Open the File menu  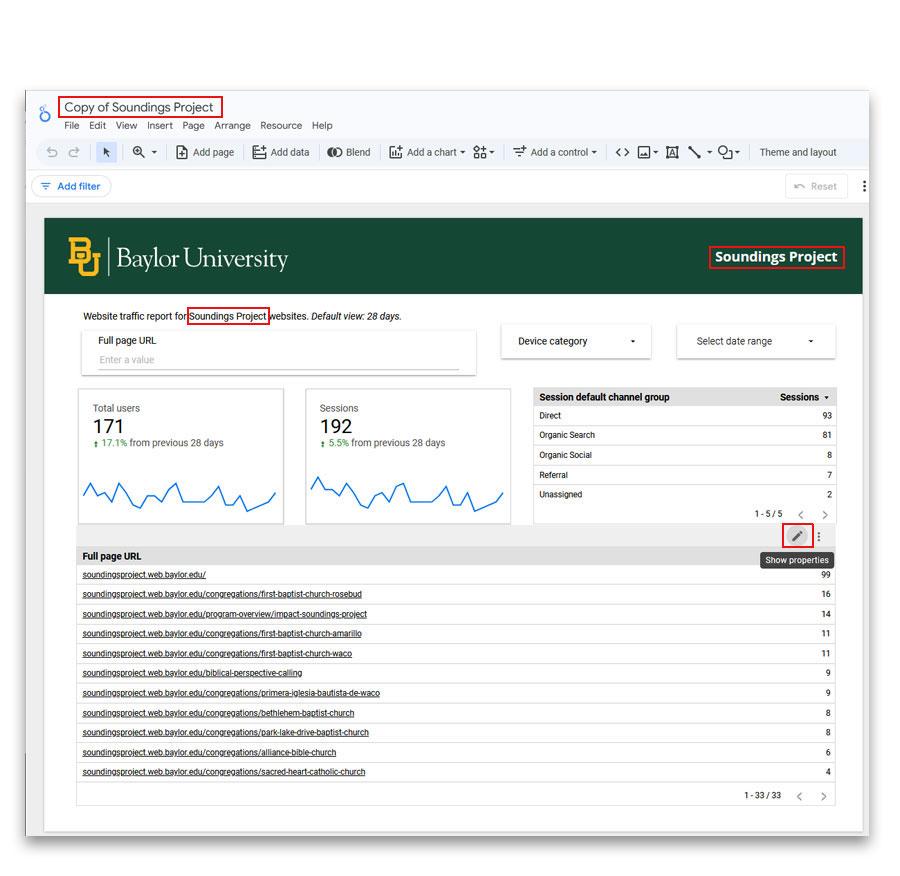72,125
